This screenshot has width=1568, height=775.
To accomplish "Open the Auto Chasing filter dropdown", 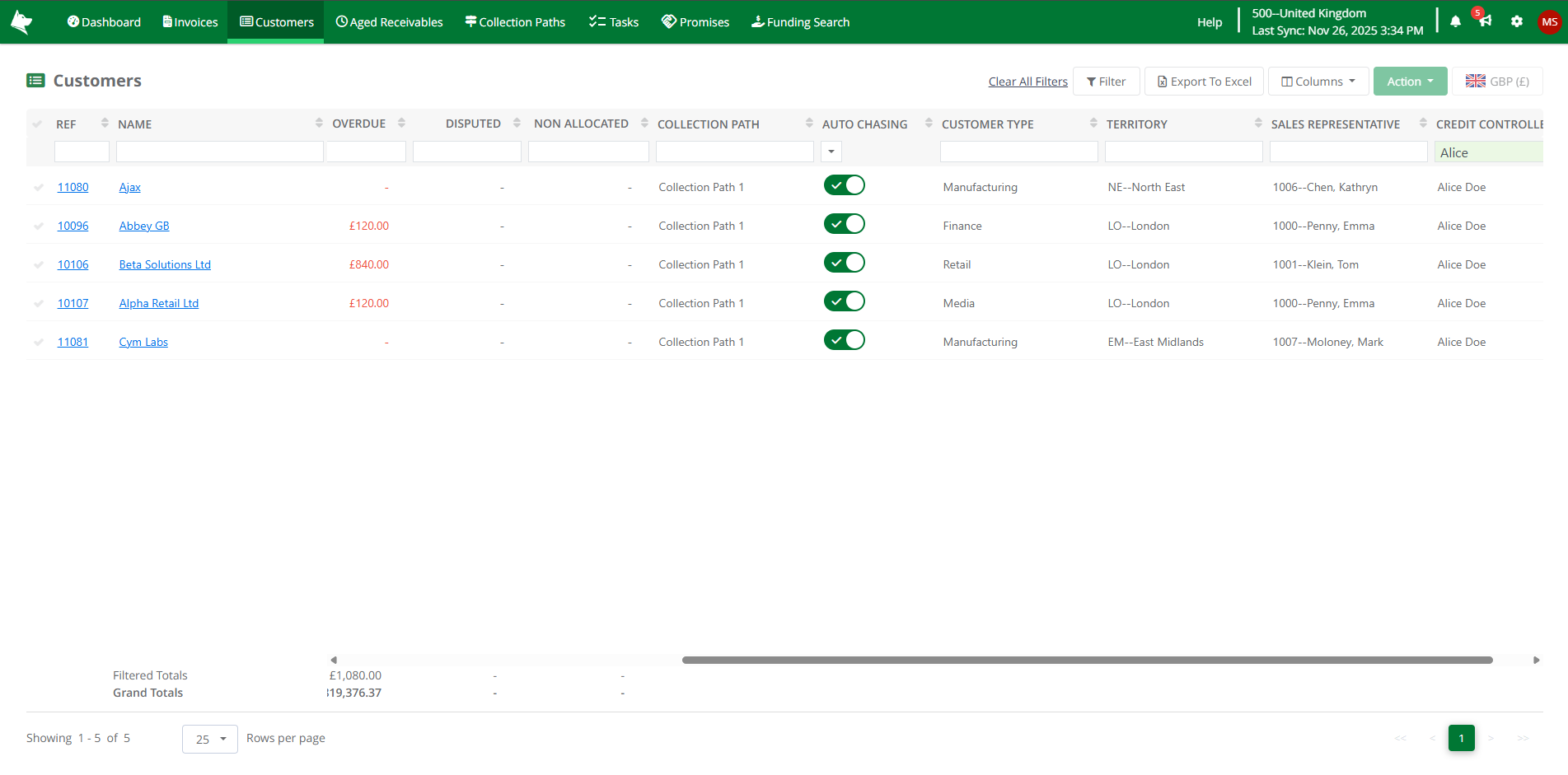I will tap(831, 152).
